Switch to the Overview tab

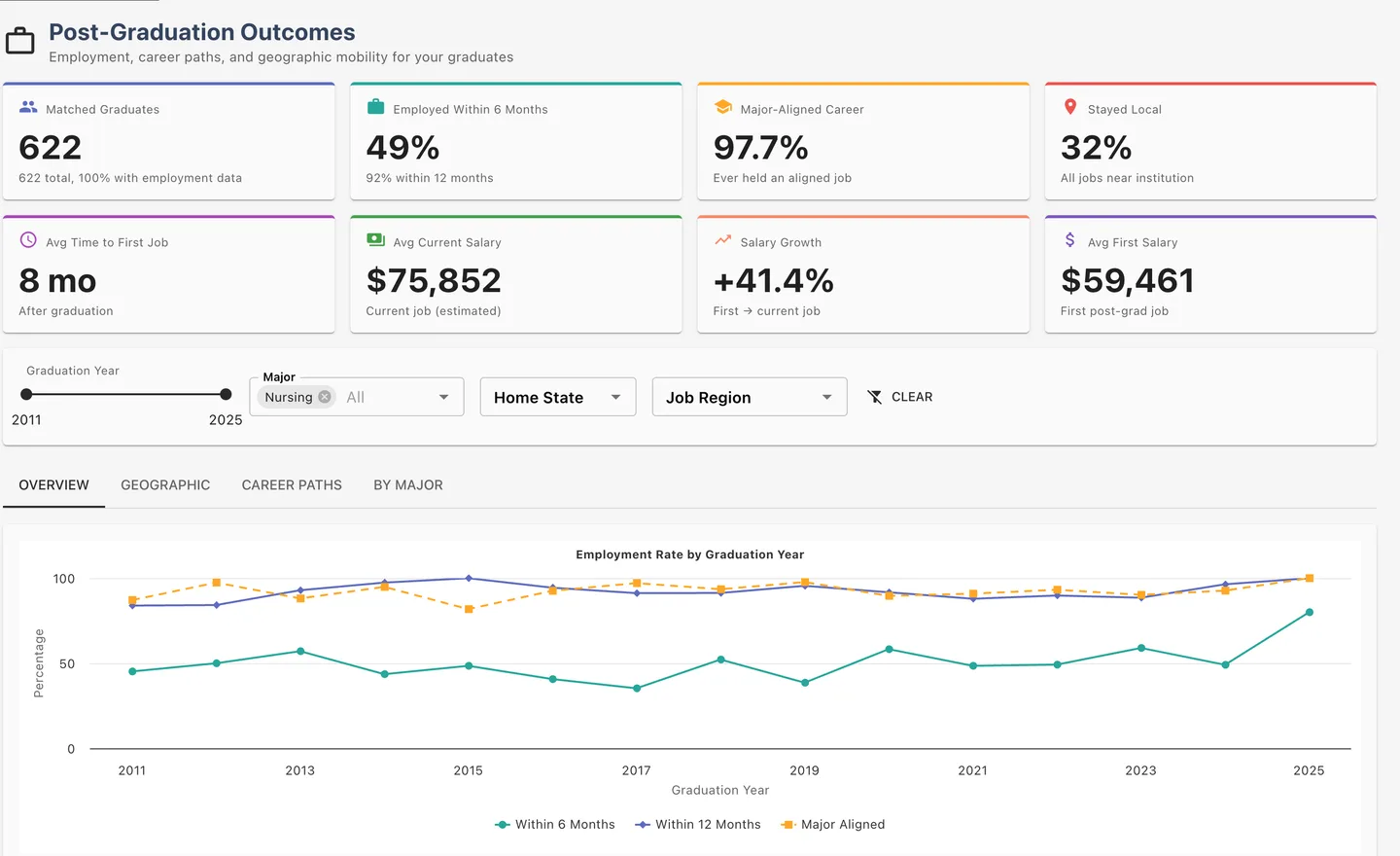point(54,485)
